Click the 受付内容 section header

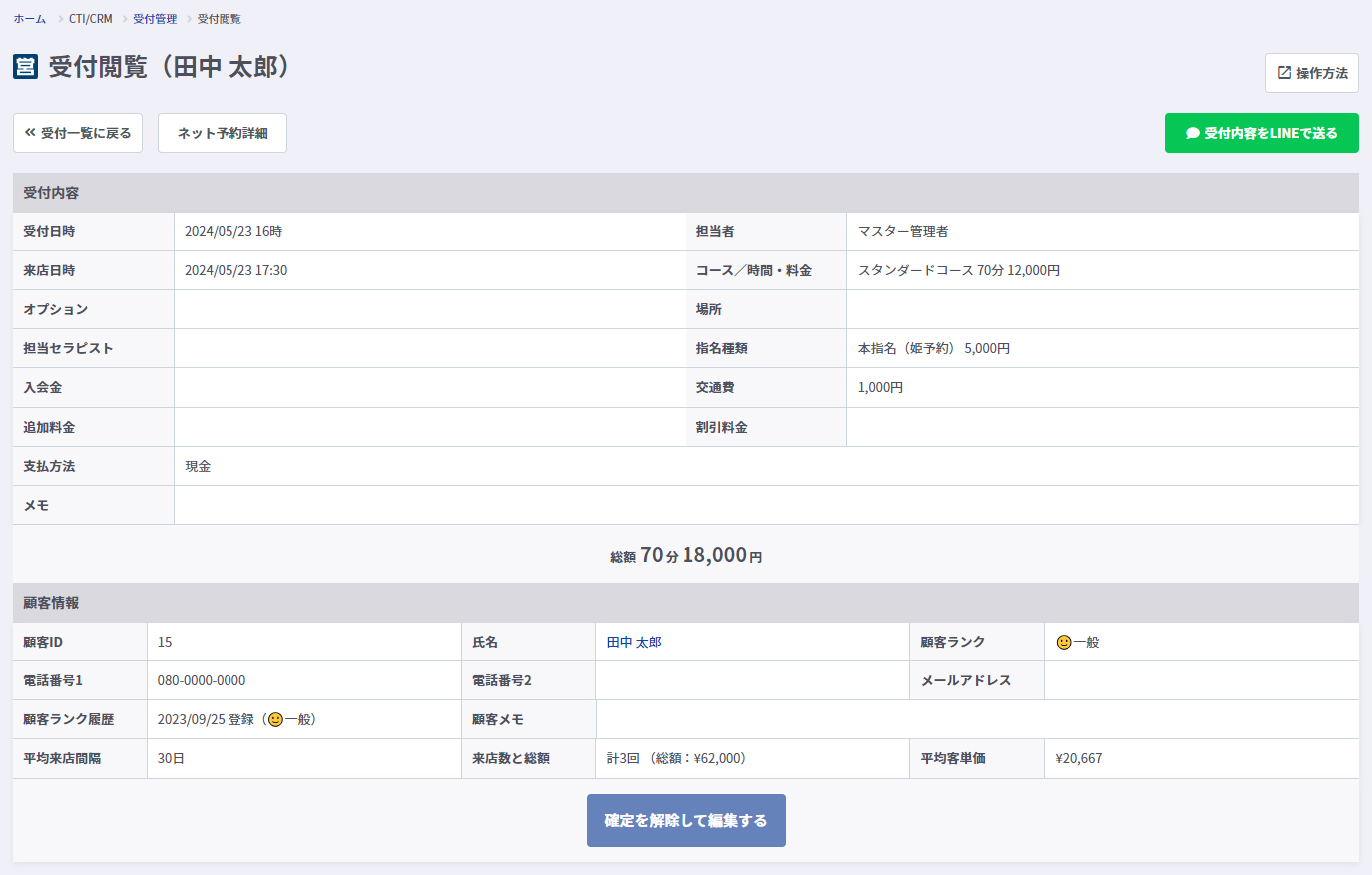(51, 193)
